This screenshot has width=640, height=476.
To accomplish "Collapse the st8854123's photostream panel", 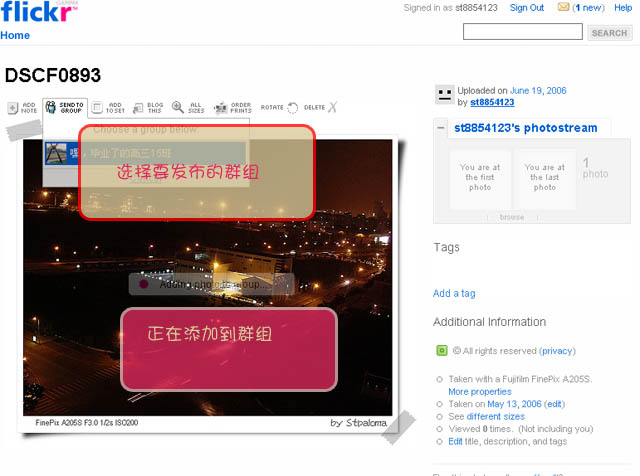I will click(x=440, y=128).
